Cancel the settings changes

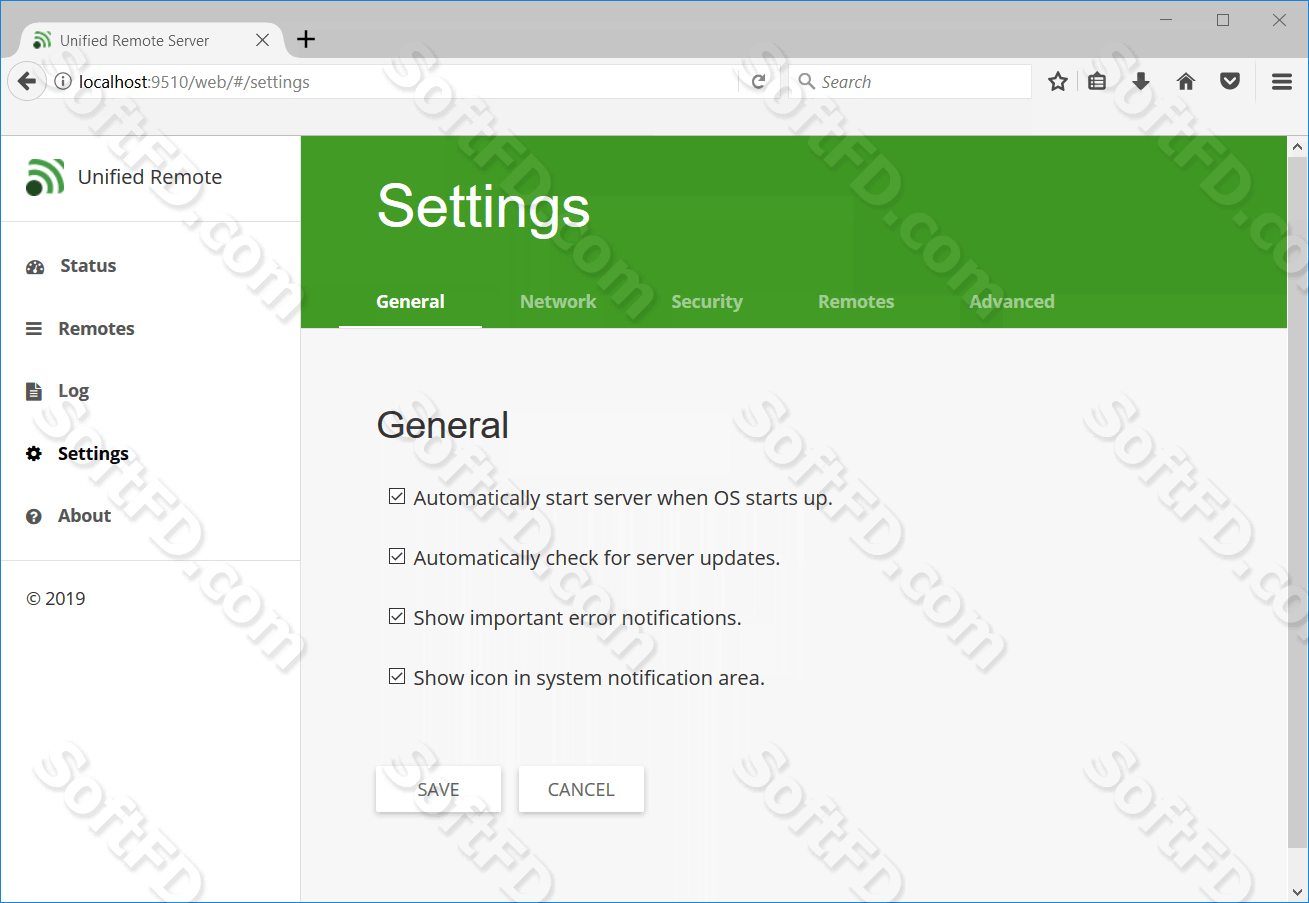[581, 789]
